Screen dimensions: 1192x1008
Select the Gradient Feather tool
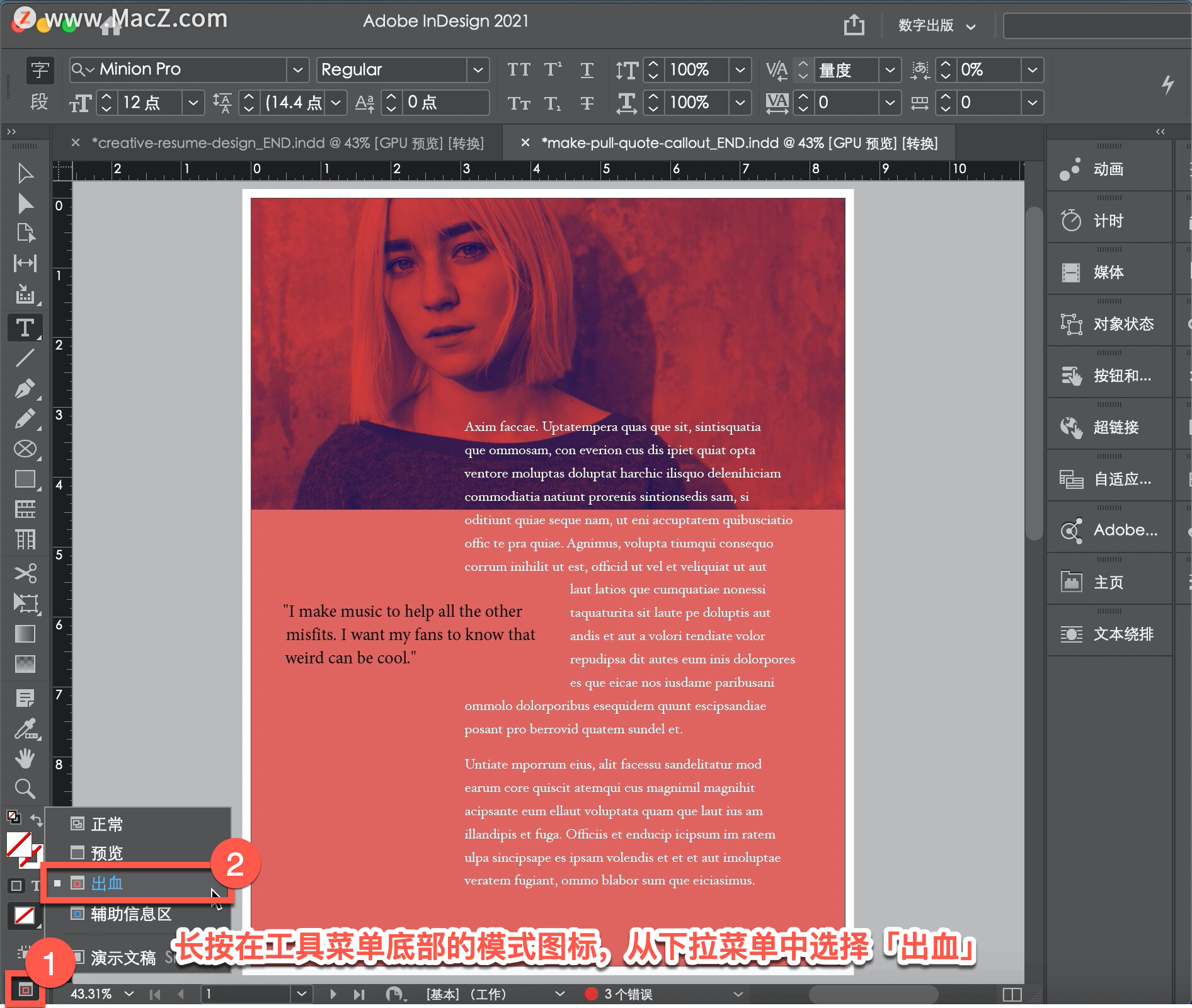point(25,663)
